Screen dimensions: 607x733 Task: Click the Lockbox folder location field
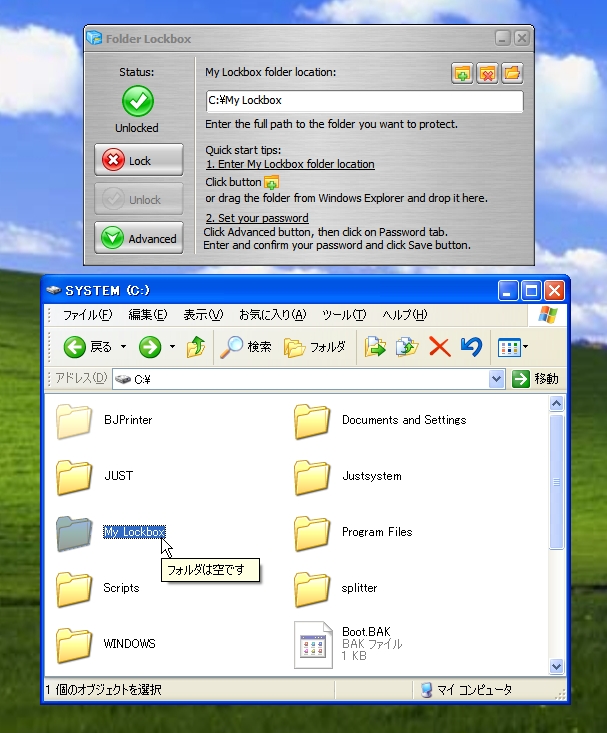[x=364, y=101]
